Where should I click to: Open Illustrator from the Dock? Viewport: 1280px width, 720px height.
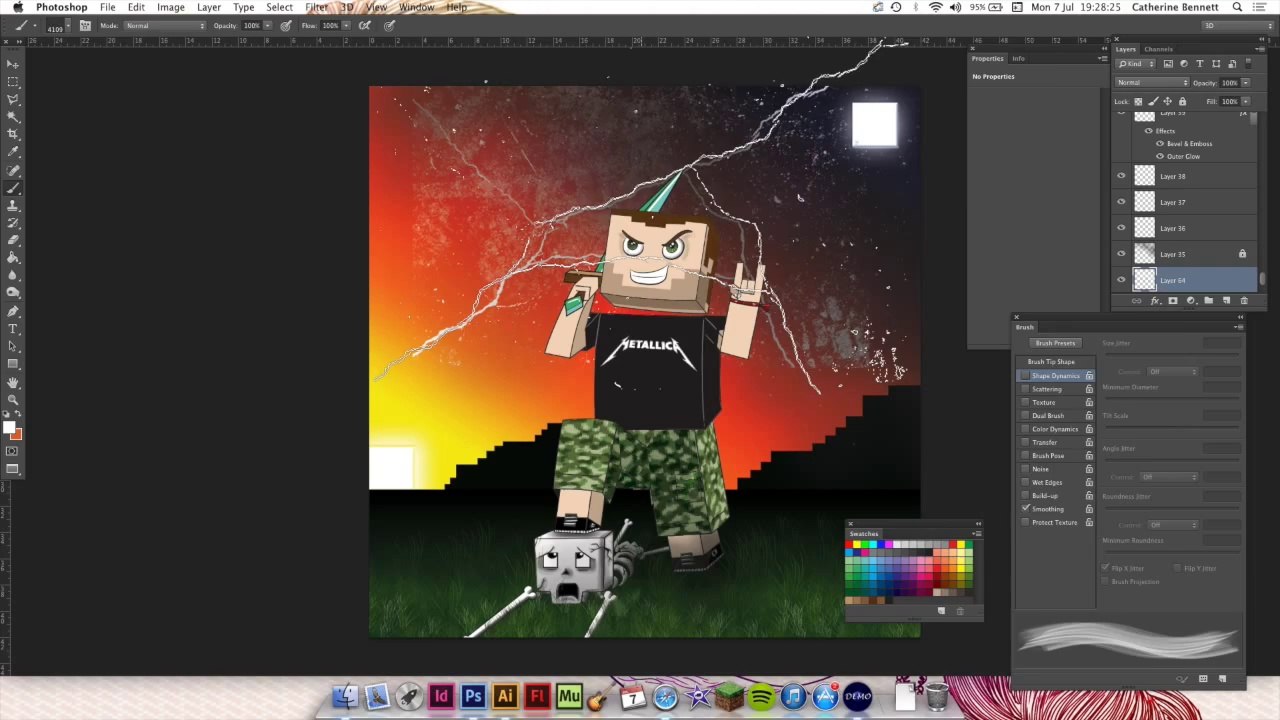pos(505,696)
